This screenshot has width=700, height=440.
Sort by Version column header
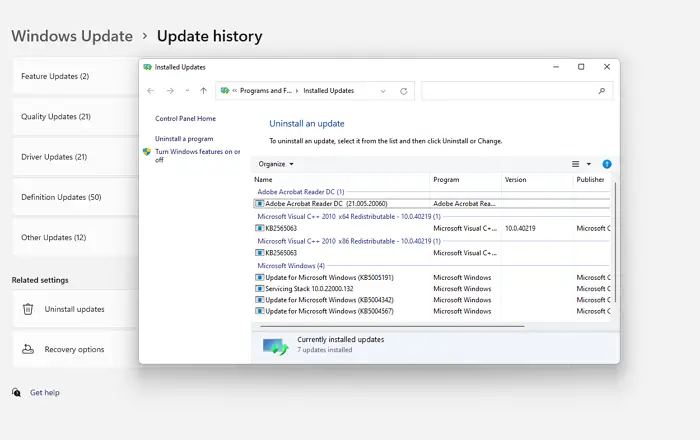pos(537,180)
